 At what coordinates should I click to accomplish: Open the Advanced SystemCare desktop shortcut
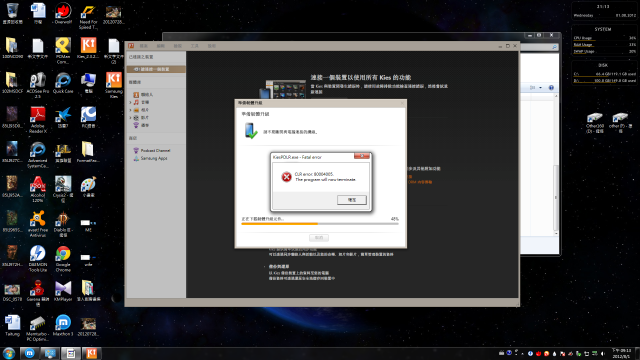38,154
